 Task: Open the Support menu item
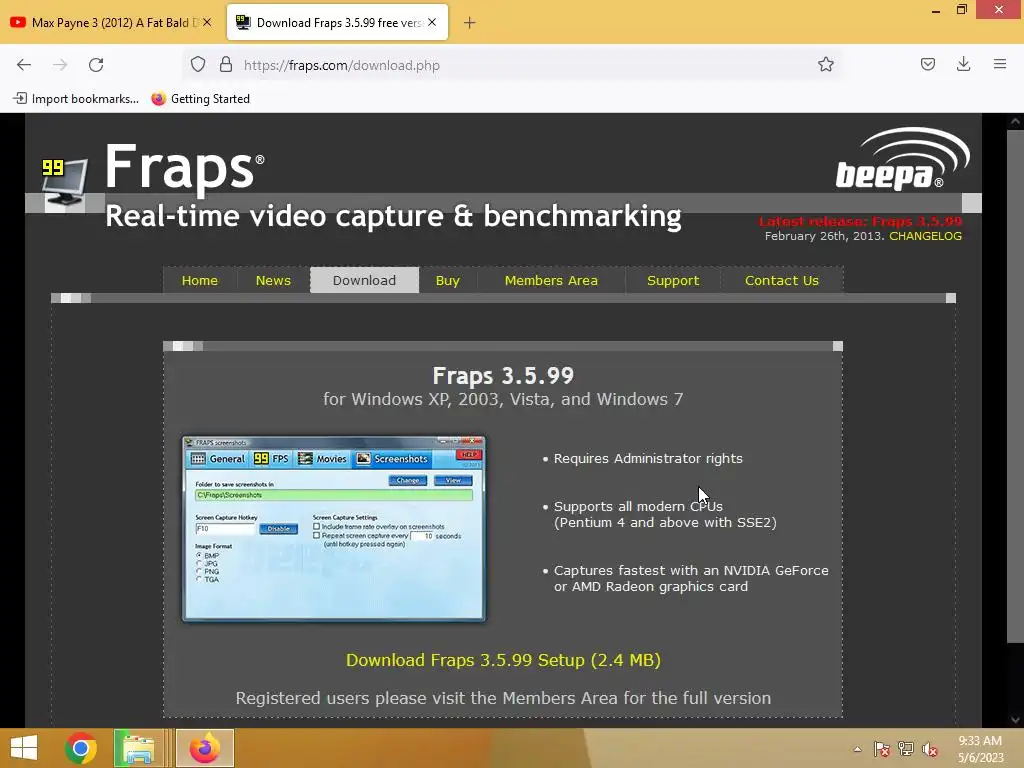click(673, 280)
